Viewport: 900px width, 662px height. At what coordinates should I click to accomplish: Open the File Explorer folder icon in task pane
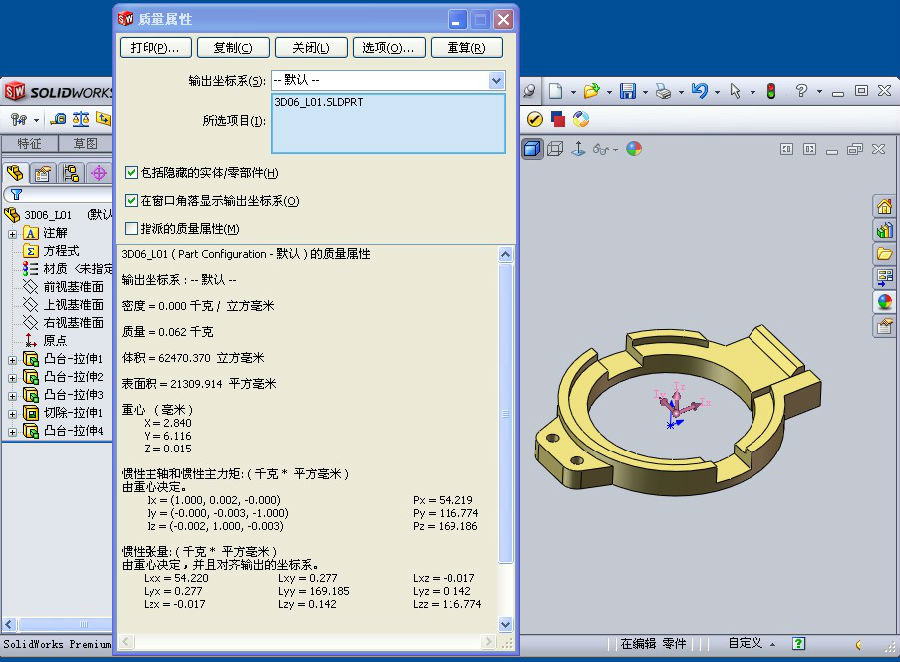(884, 254)
